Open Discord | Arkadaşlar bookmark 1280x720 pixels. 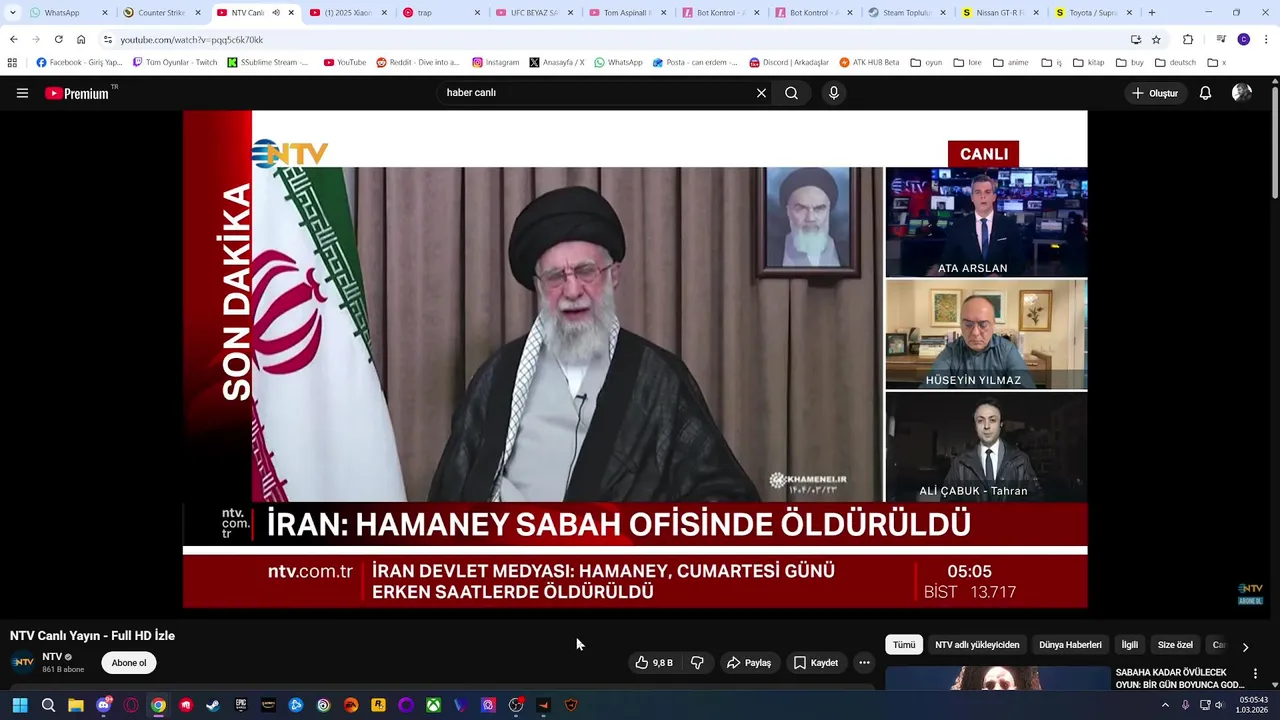tap(789, 62)
